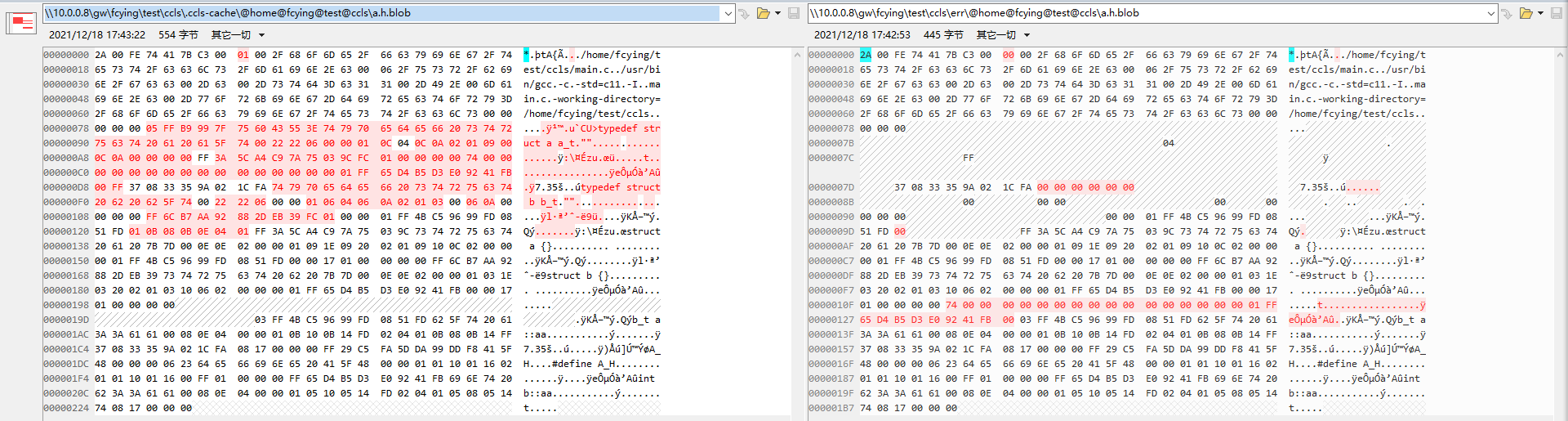
Task: Click right pane reload-path arrow icon
Action: coord(1507,13)
